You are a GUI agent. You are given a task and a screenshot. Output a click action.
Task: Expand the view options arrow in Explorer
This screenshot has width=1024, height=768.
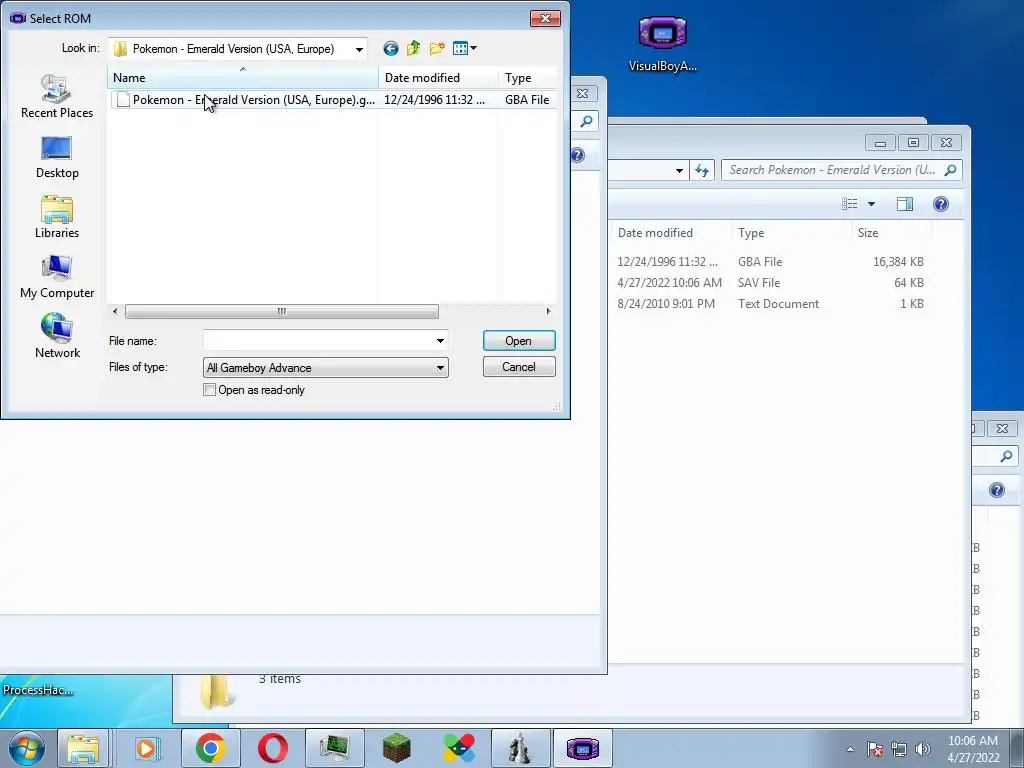[x=871, y=204]
